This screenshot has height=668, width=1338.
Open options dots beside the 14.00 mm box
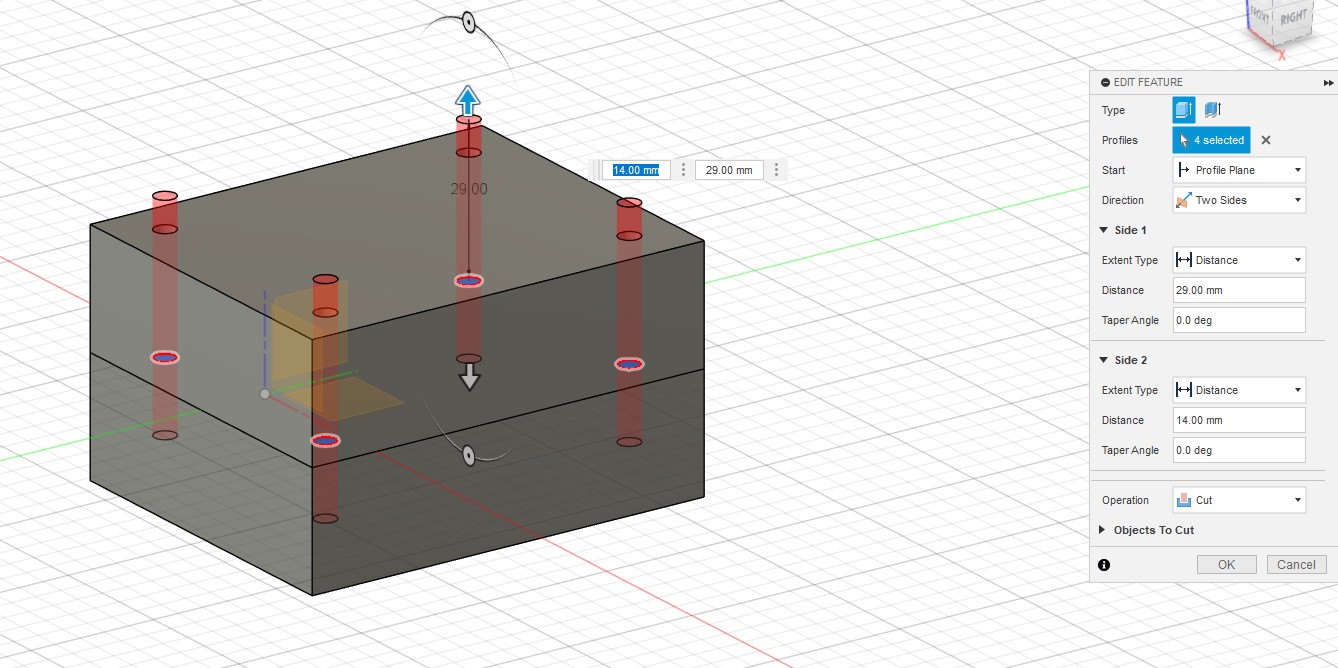[683, 170]
